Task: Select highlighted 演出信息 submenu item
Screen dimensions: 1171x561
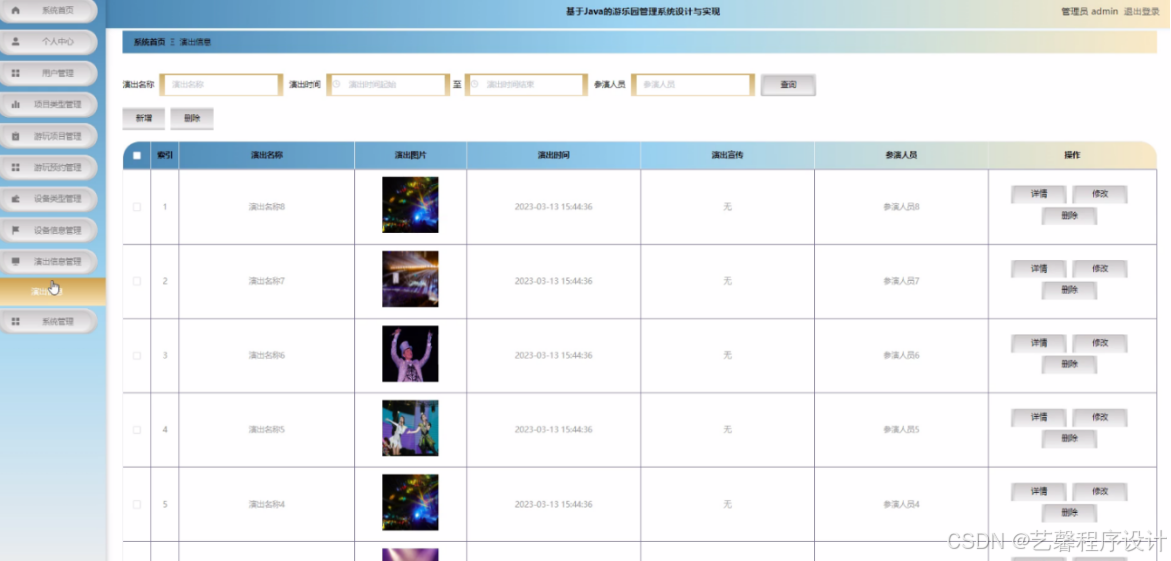Action: click(52, 291)
